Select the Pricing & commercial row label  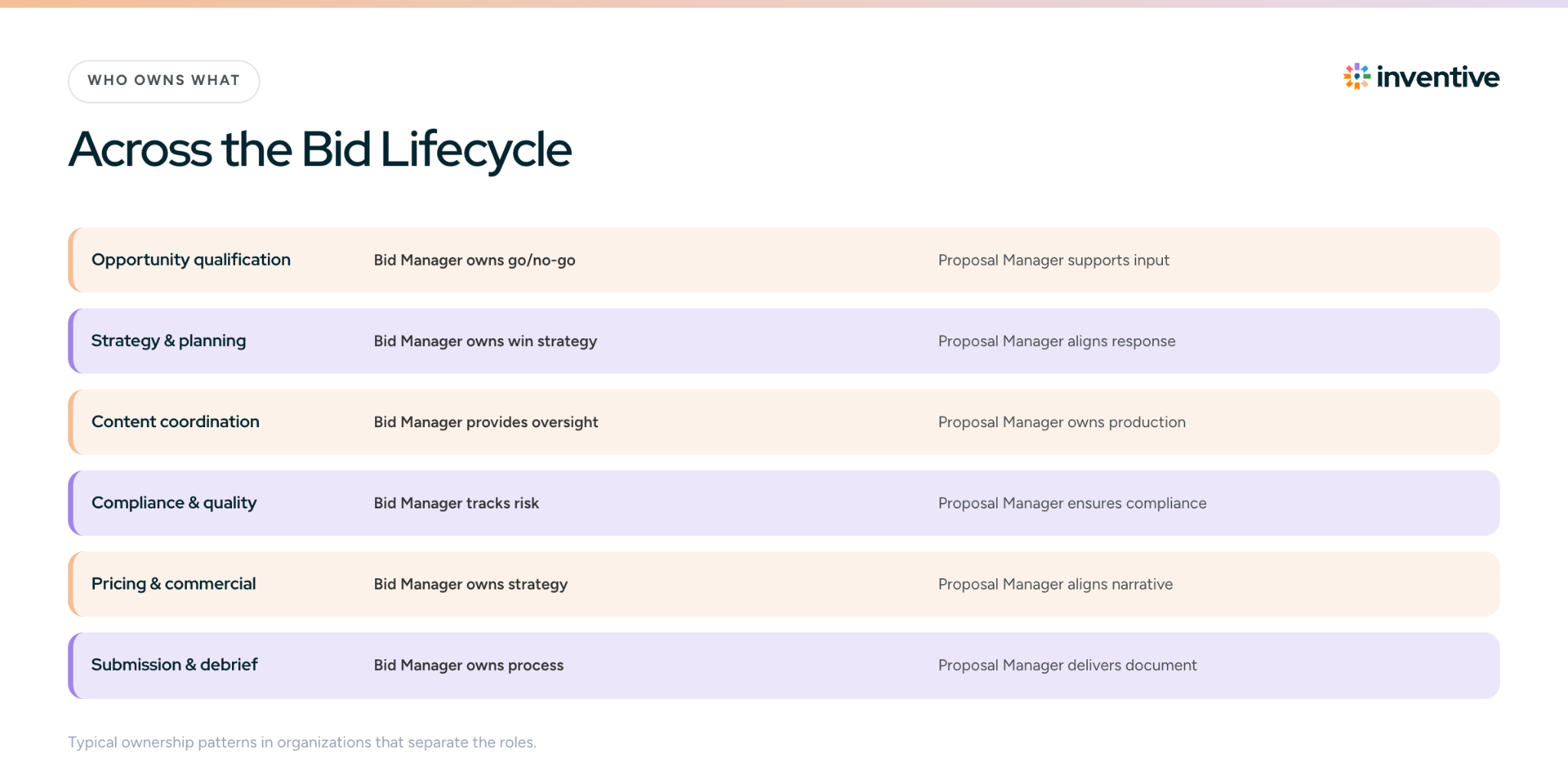click(174, 584)
